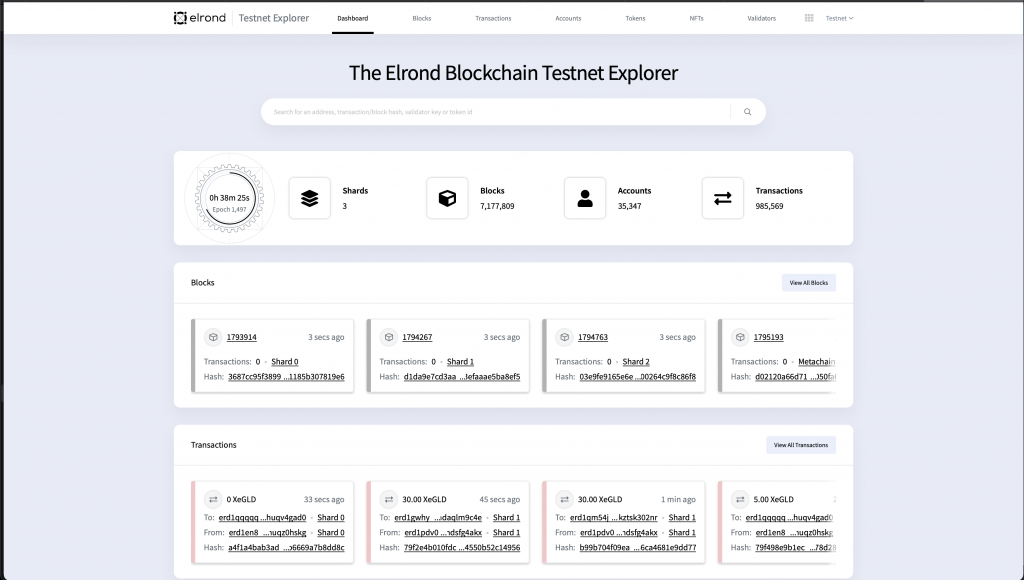Open block 1793914 link

pyautogui.click(x=242, y=337)
